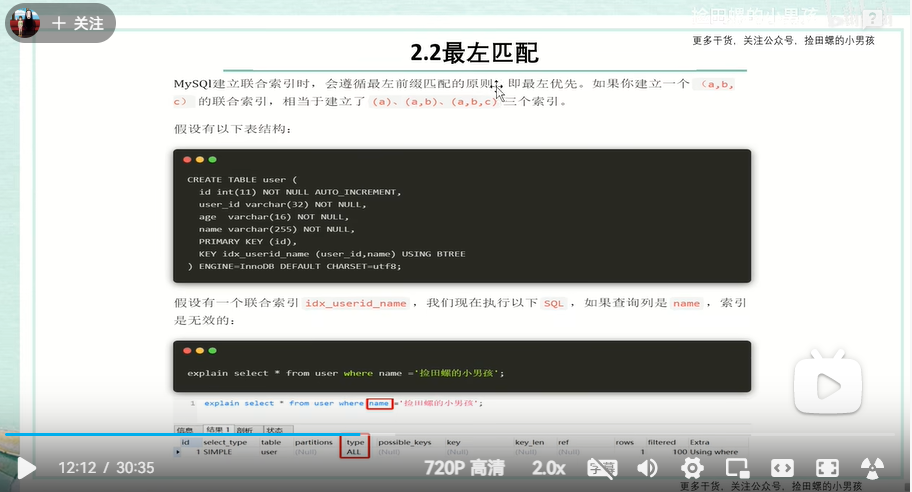912x492 pixels.
Task: Seek on the blue video progress bar
Action: tap(449, 434)
